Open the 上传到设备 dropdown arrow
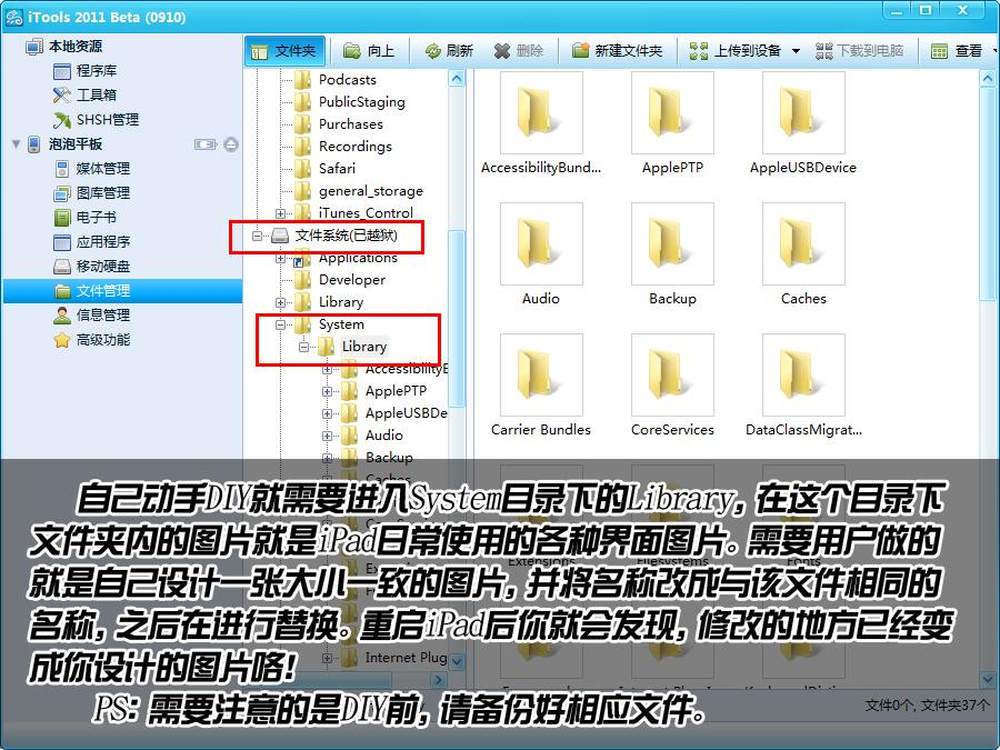 [x=796, y=51]
